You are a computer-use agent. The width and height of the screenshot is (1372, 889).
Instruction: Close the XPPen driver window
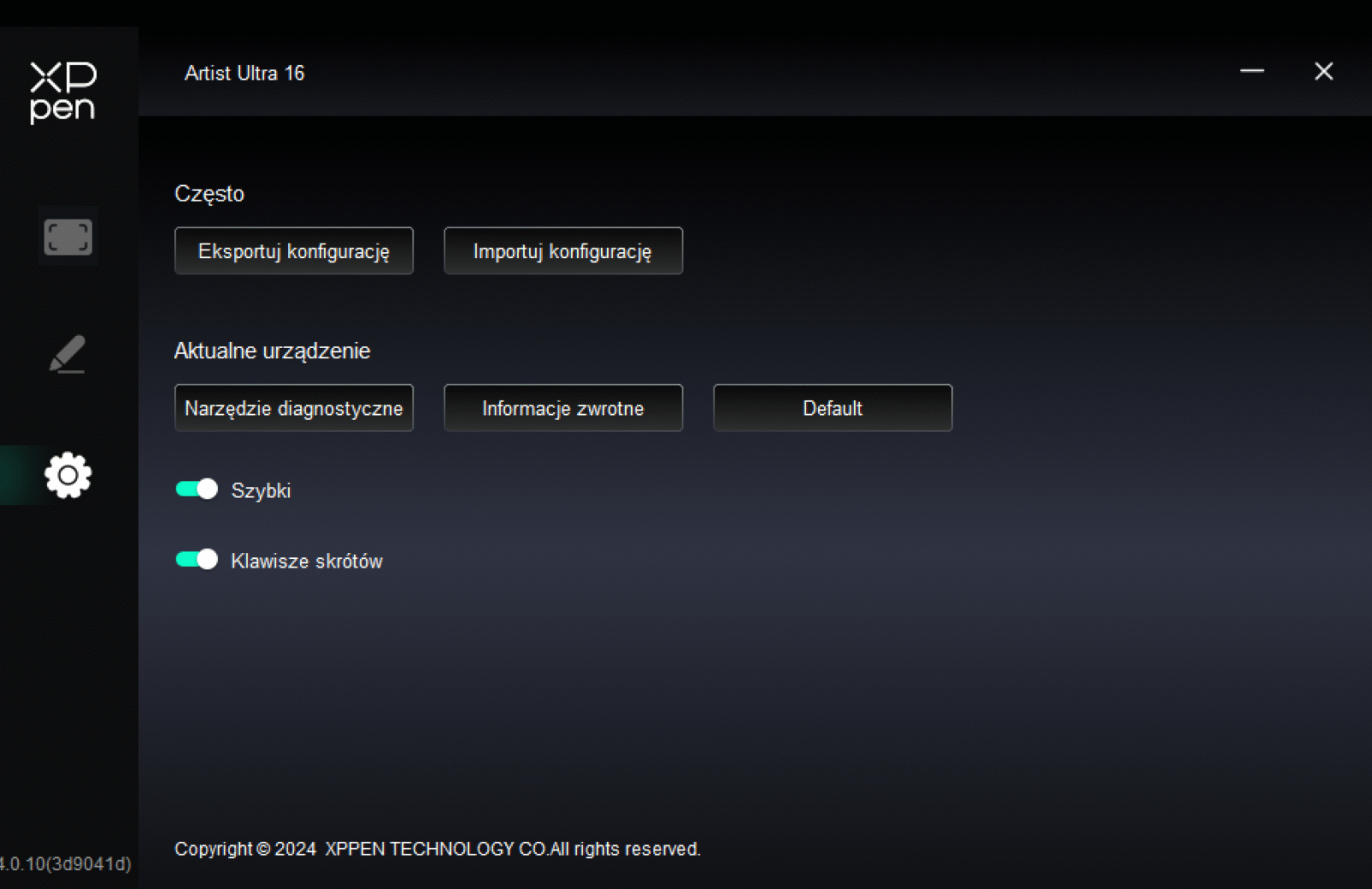(1323, 71)
